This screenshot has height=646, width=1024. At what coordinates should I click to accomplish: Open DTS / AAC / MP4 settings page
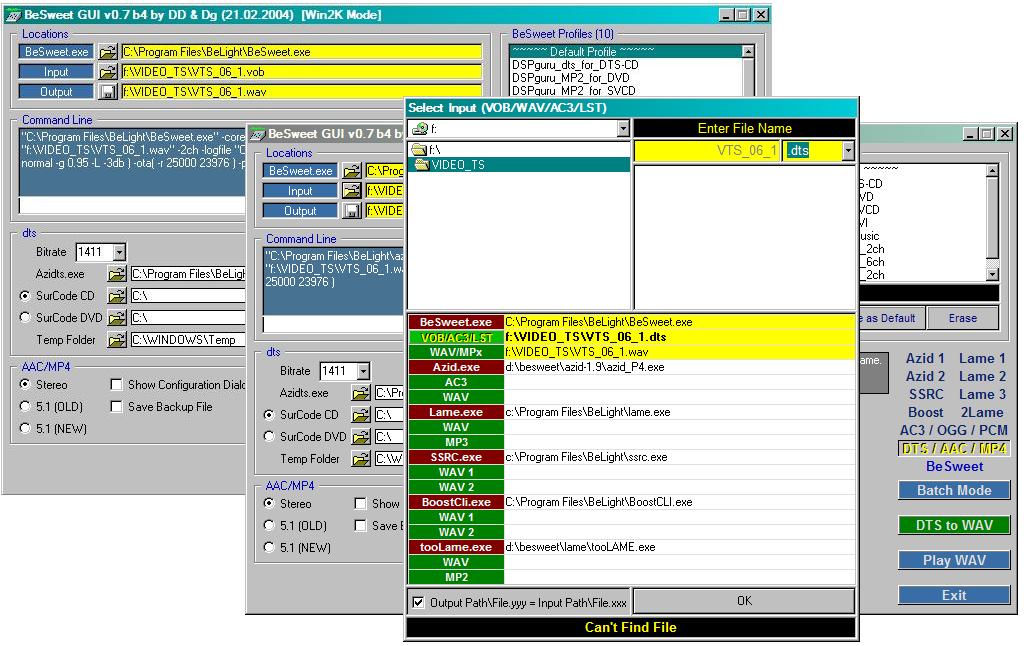(953, 449)
